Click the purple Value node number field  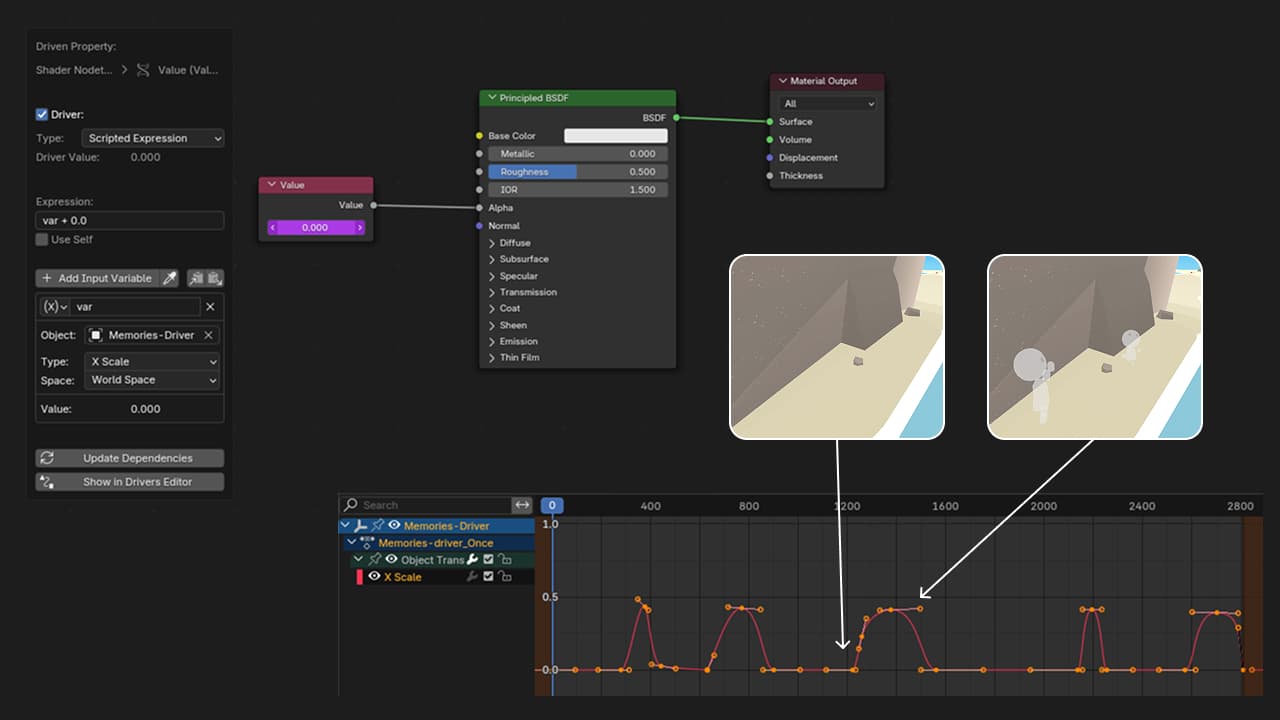pyautogui.click(x=316, y=227)
